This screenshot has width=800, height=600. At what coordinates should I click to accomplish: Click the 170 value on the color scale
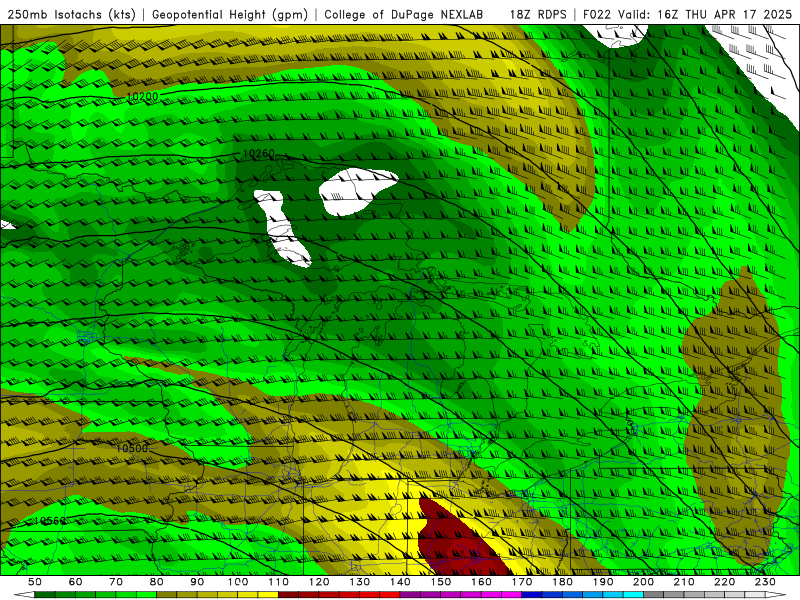522,582
